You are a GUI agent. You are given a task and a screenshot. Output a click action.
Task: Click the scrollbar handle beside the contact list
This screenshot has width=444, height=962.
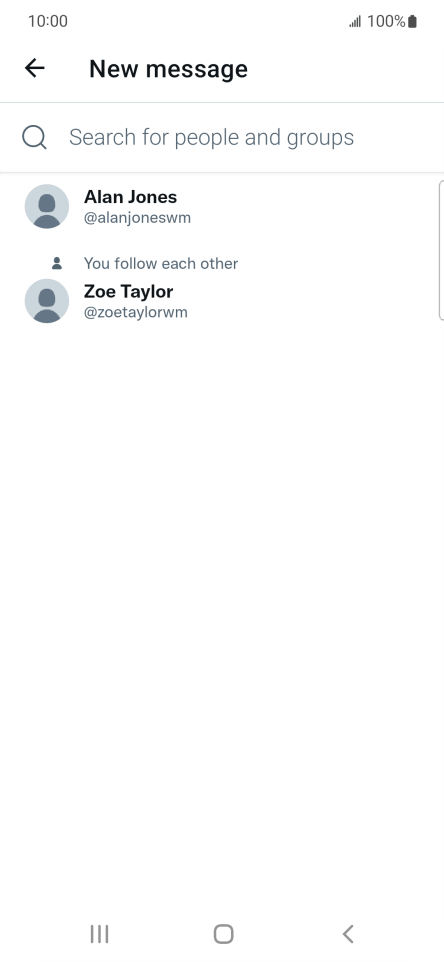point(442,250)
